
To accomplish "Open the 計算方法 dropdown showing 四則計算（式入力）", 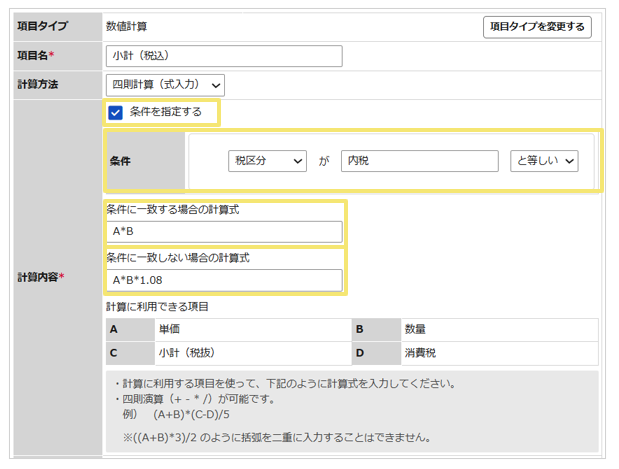I will click(x=165, y=85).
